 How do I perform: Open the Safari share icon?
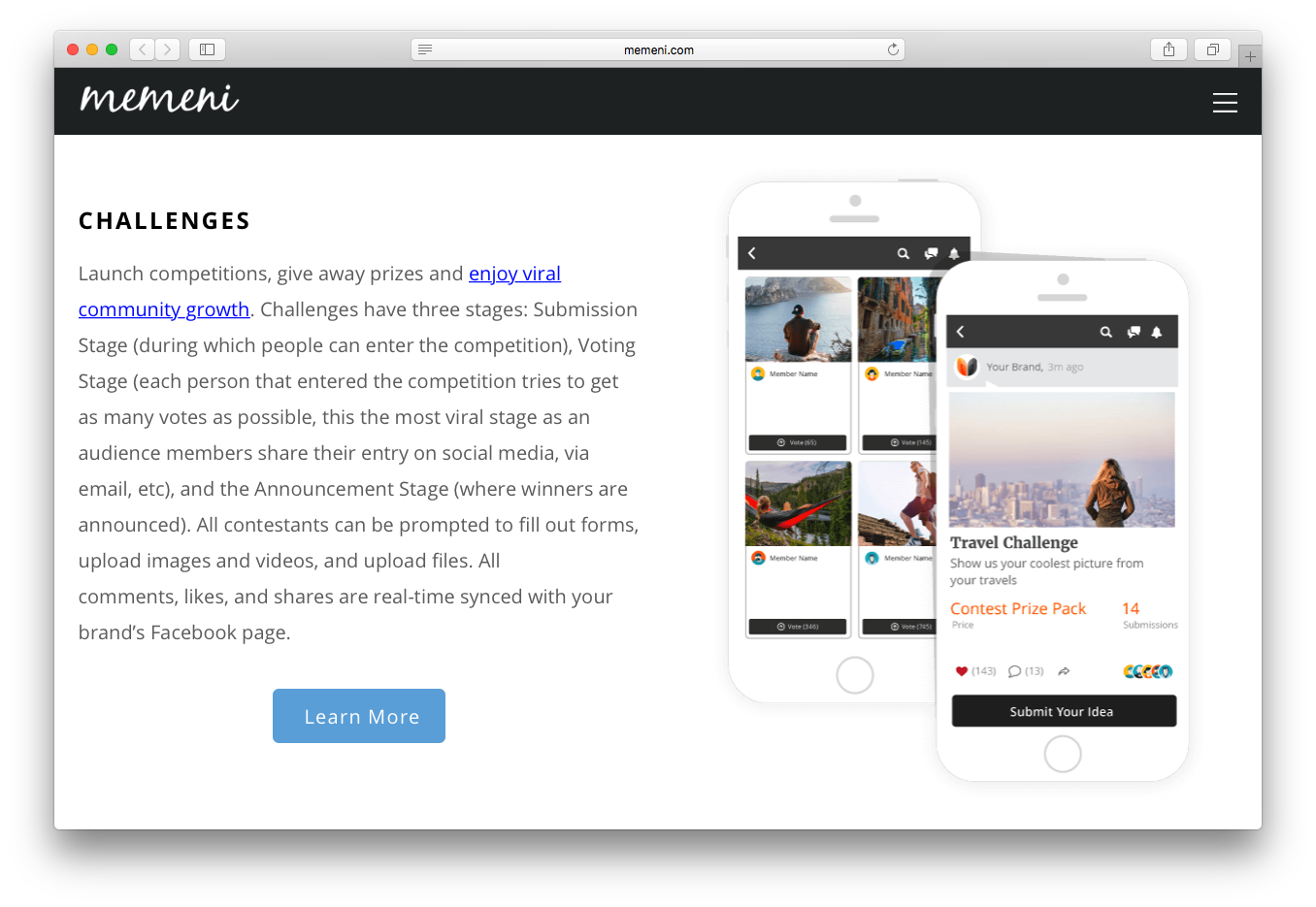tap(1168, 49)
